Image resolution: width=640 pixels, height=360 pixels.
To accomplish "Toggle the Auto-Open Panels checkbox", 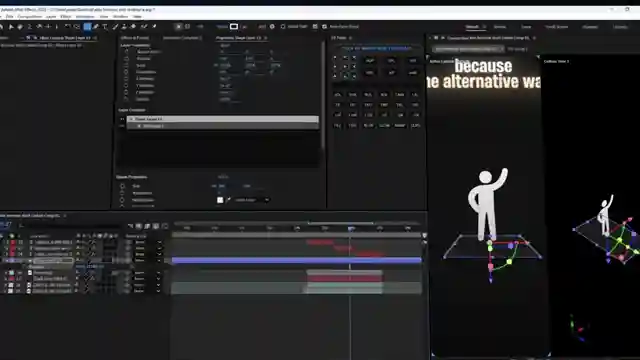I will click(x=324, y=27).
